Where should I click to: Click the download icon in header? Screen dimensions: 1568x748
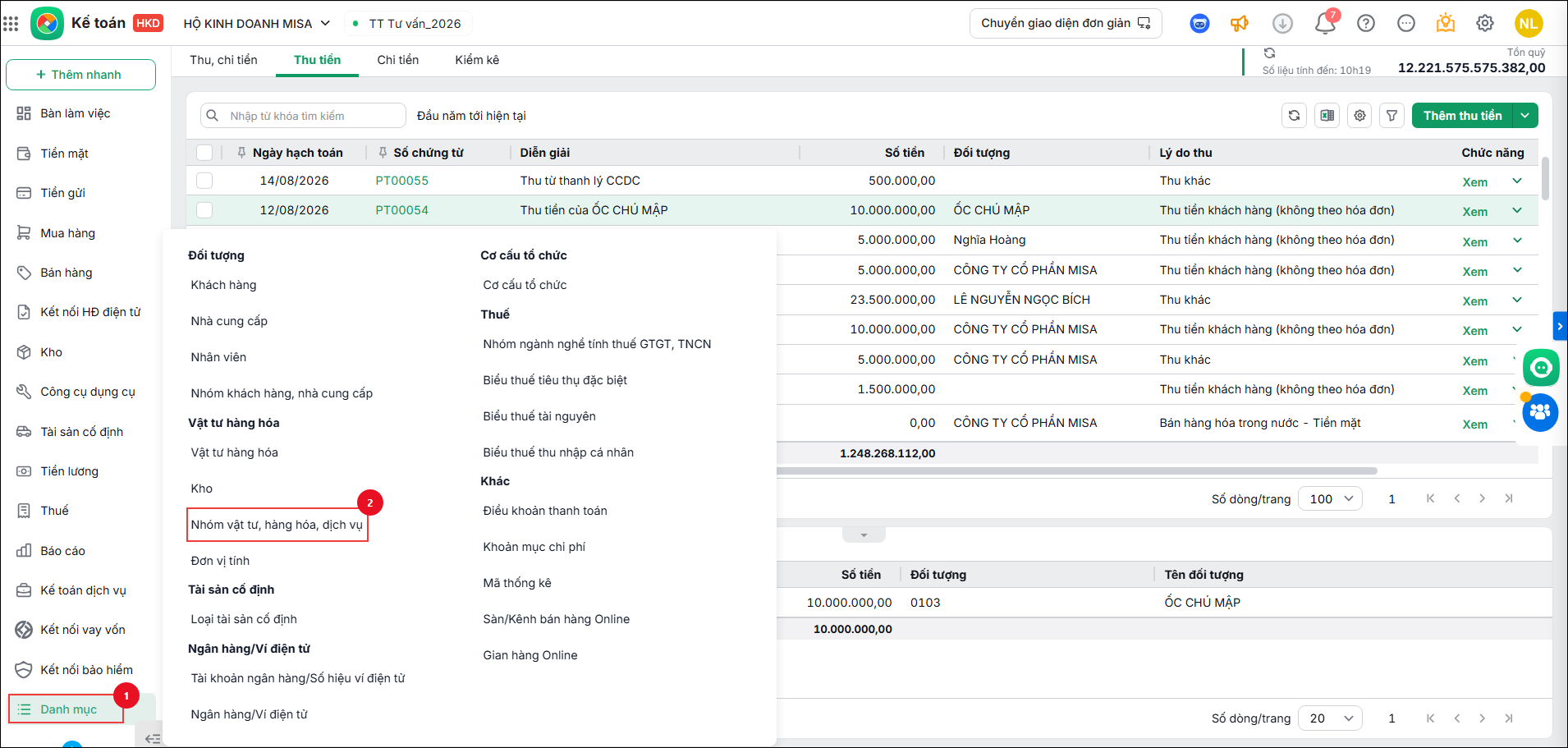coord(1282,24)
